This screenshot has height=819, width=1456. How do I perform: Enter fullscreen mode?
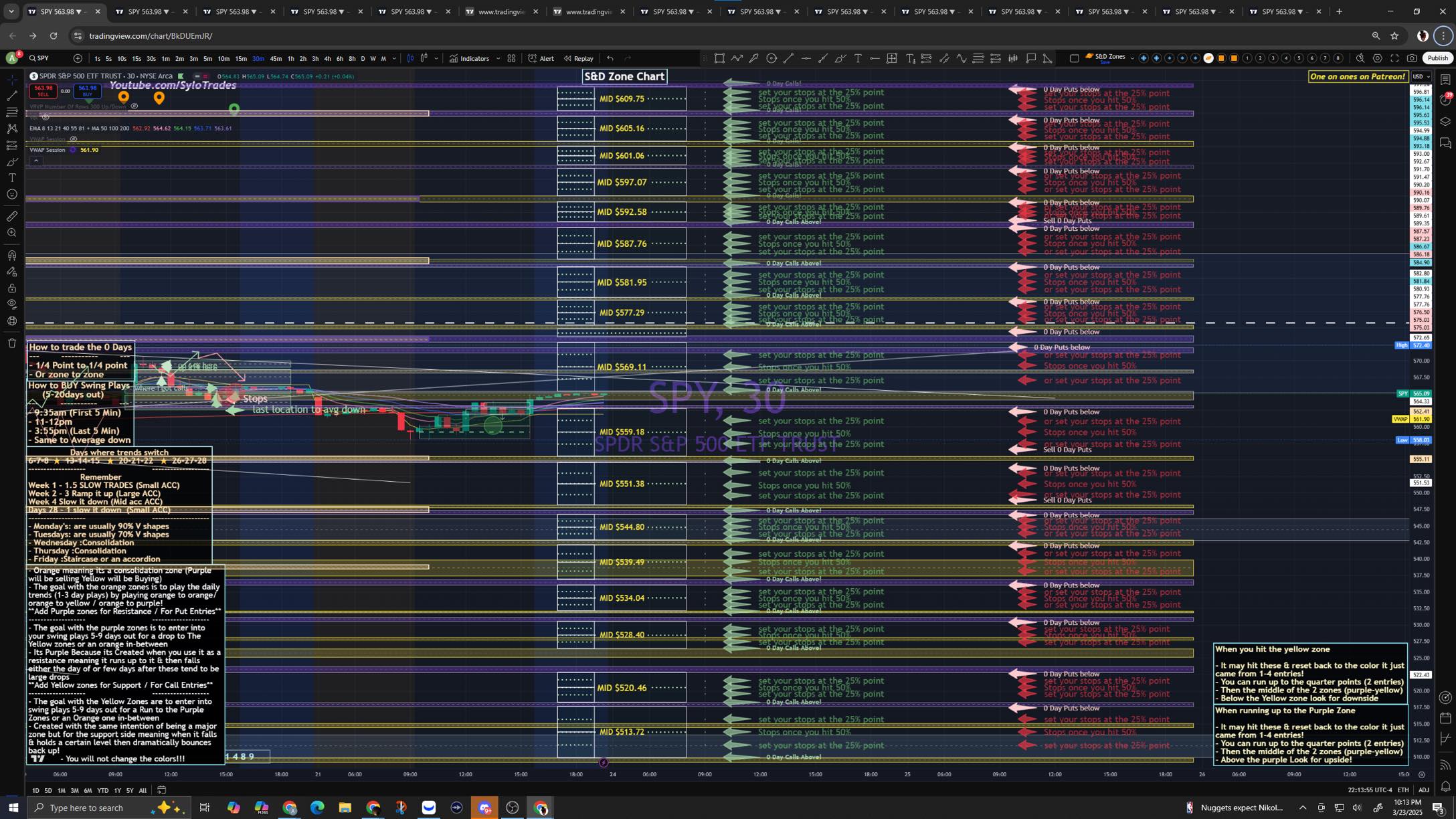(1395, 58)
